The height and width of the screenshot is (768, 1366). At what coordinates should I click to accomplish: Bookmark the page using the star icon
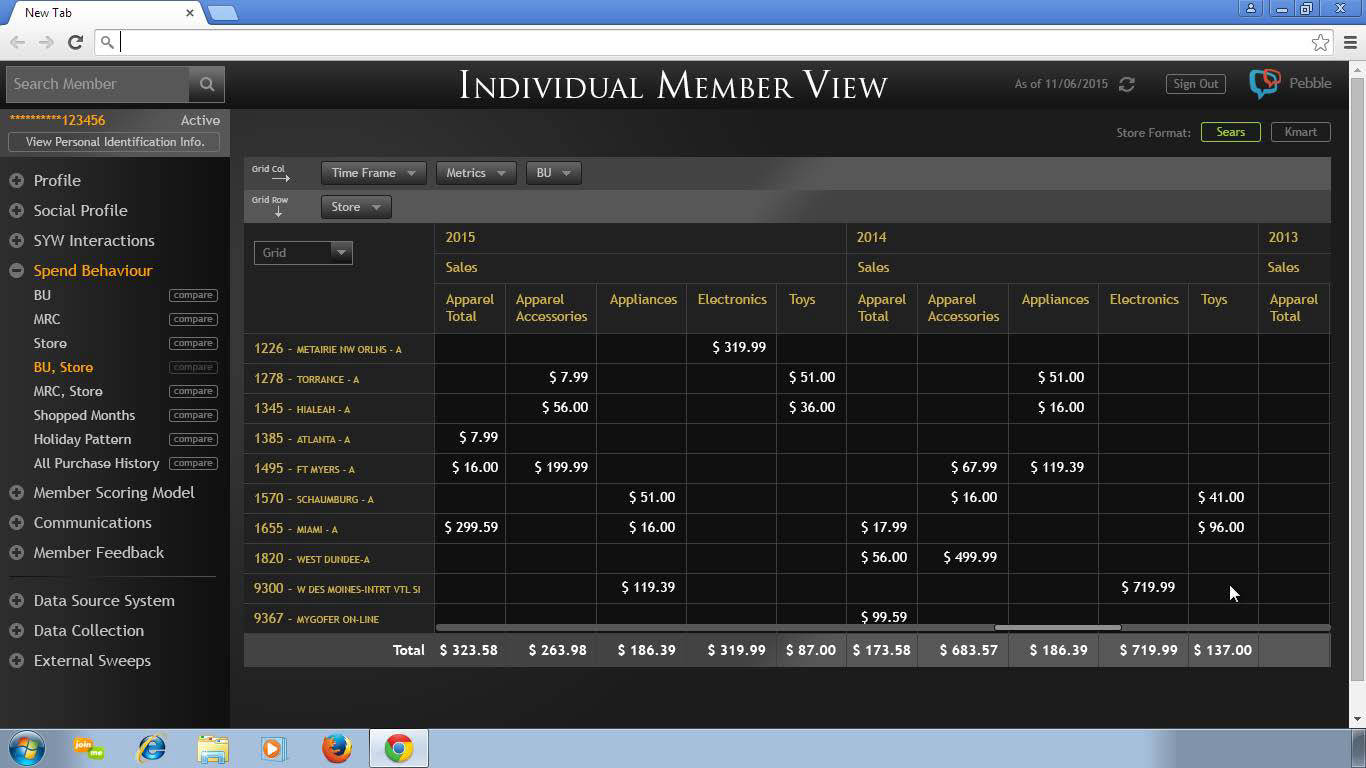(x=1320, y=42)
